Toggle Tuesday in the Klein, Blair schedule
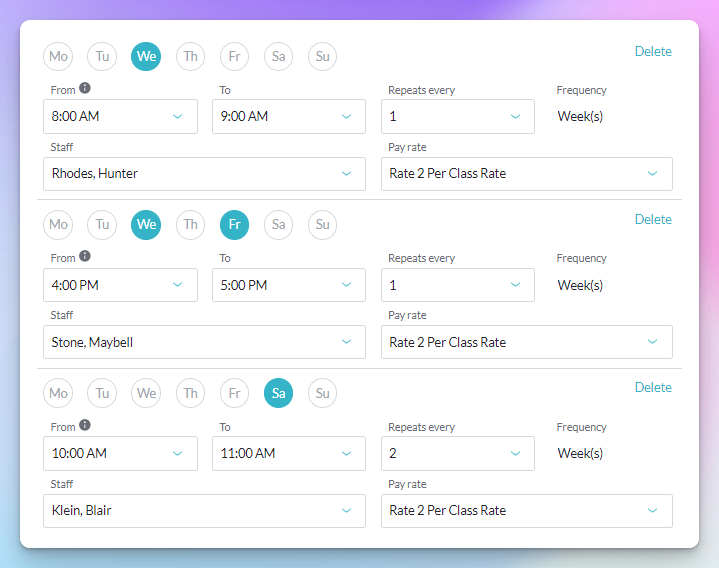The image size is (719, 568). pos(102,393)
